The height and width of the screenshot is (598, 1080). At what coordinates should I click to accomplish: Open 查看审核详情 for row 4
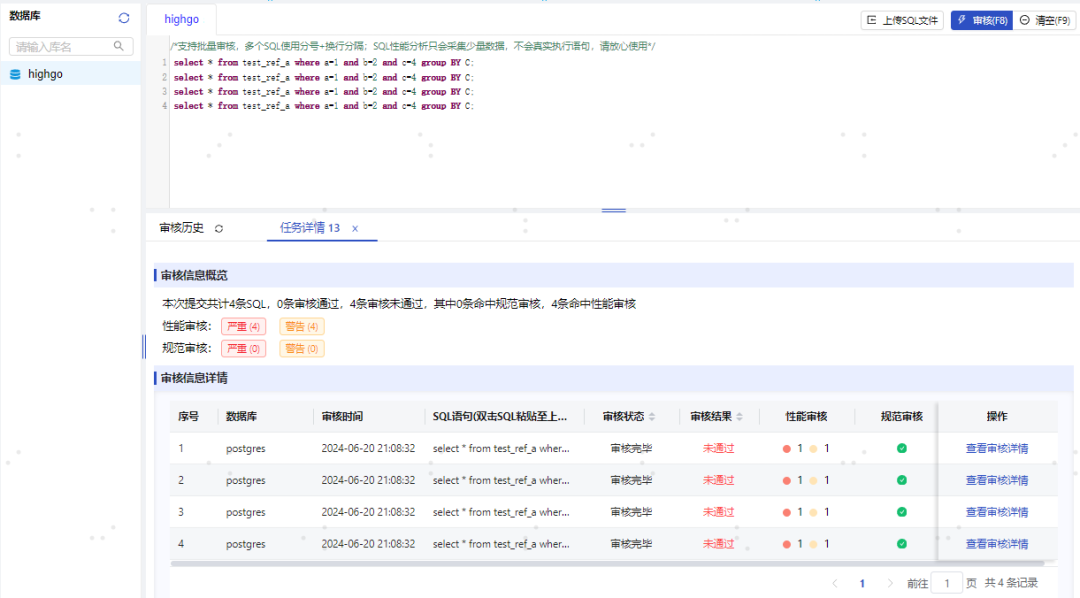click(x=997, y=544)
